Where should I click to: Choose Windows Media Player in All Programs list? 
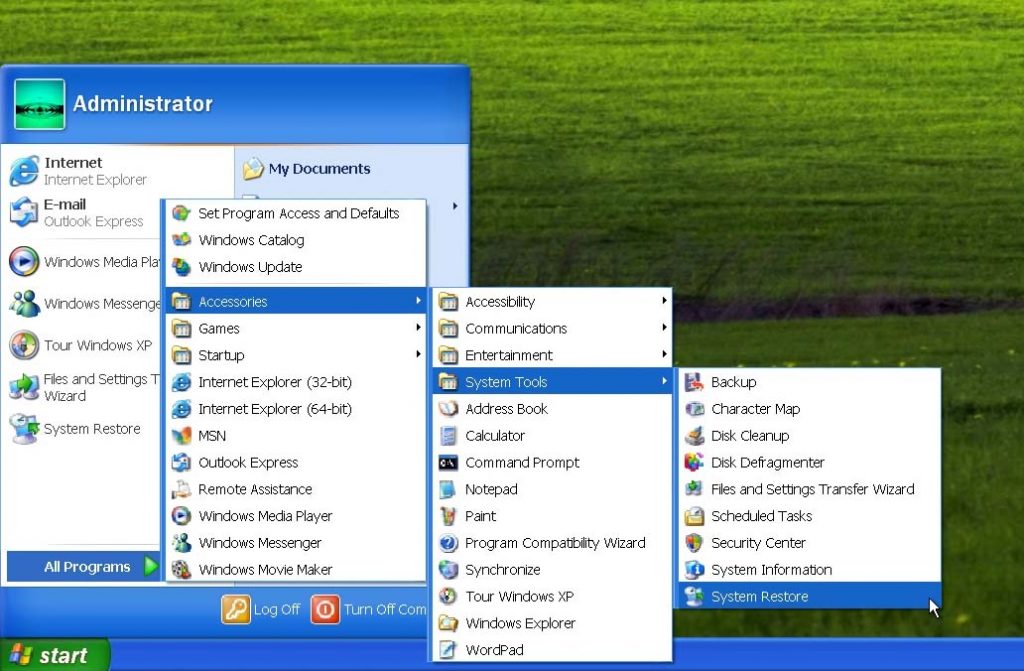point(296,516)
